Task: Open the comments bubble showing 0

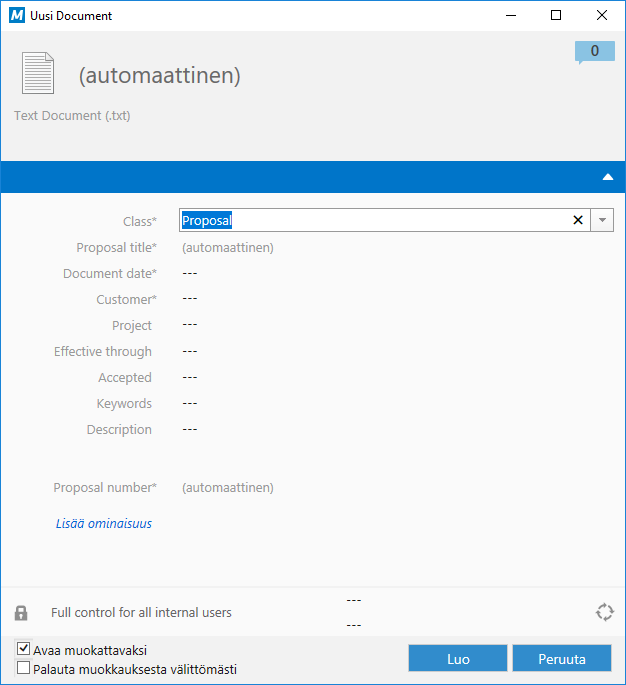Action: coord(594,51)
